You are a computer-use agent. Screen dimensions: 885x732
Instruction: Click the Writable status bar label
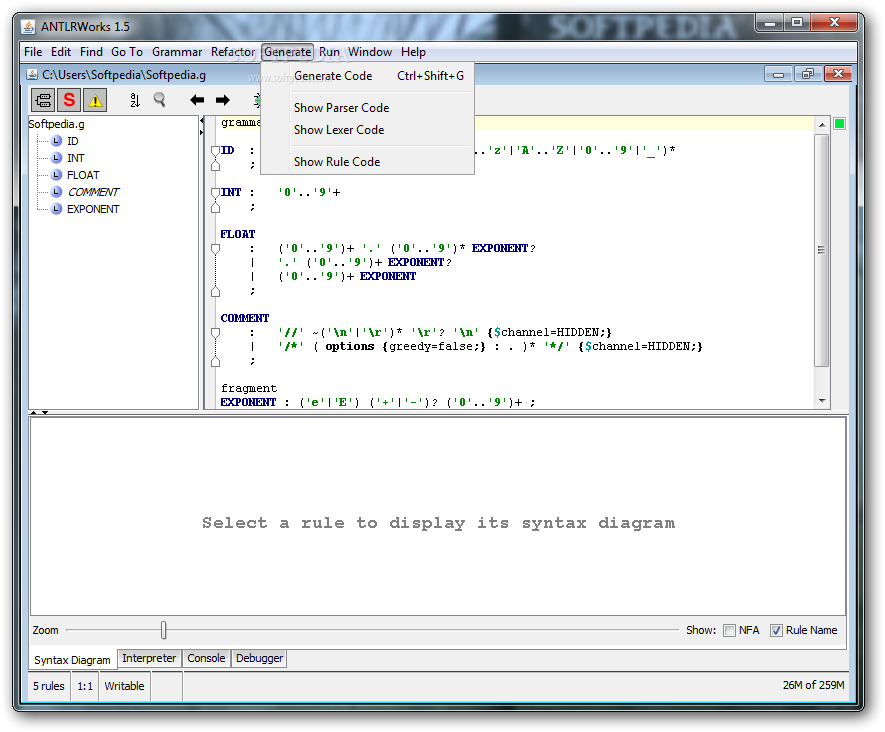[x=124, y=686]
